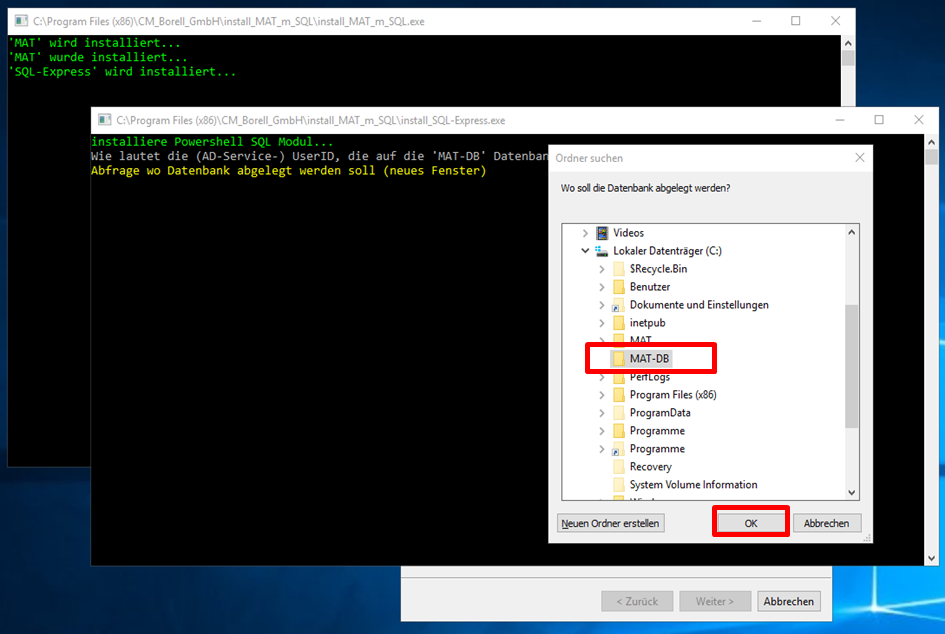The height and width of the screenshot is (634, 945).
Task: Click the $Recycle.Bin folder icon
Action: tap(619, 269)
